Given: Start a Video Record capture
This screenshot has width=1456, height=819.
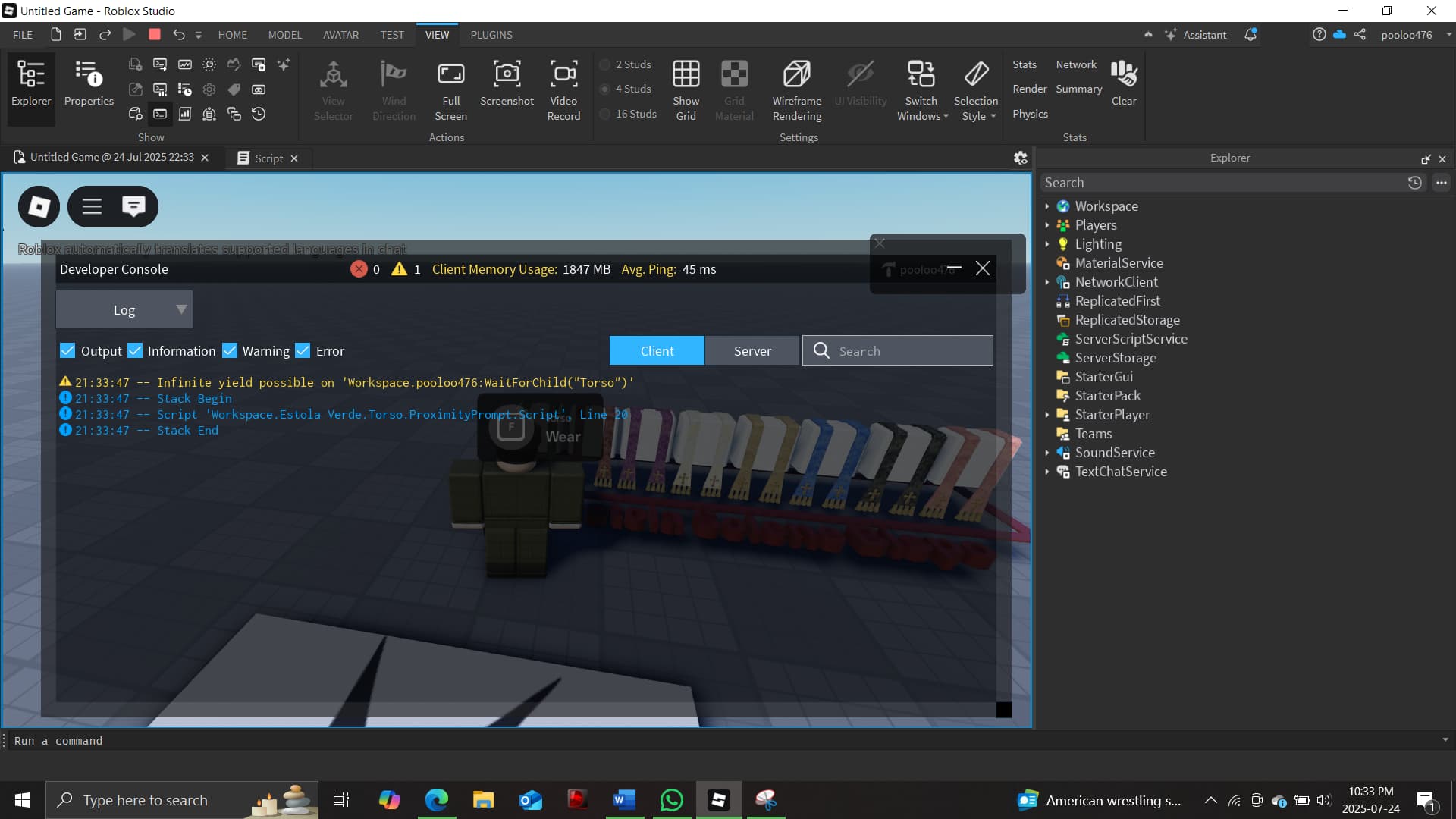Looking at the screenshot, I should (563, 87).
